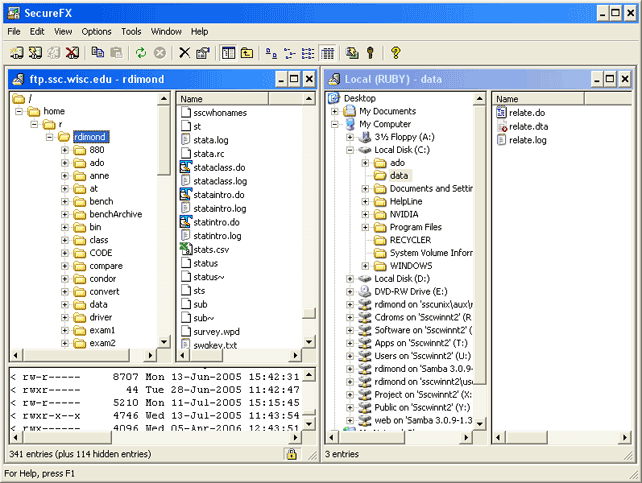Expand the condor folder

(65, 279)
